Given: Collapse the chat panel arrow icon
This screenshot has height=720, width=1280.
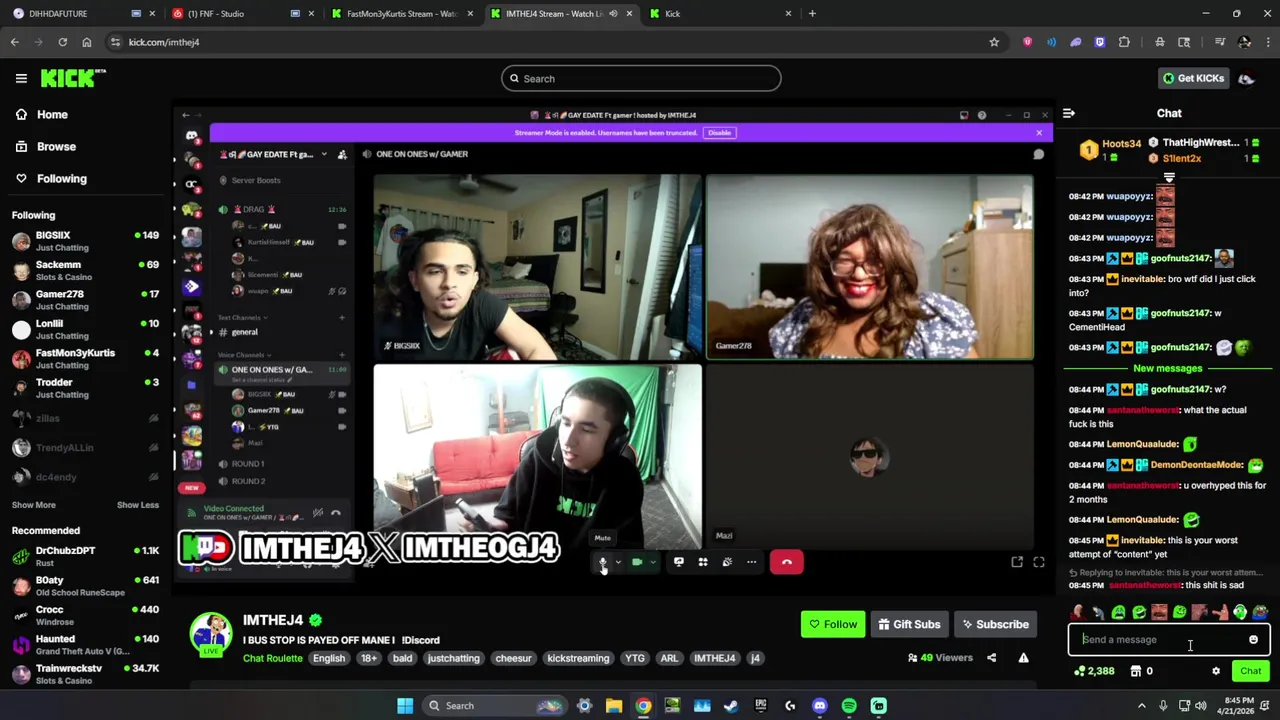Looking at the screenshot, I should (x=1068, y=114).
